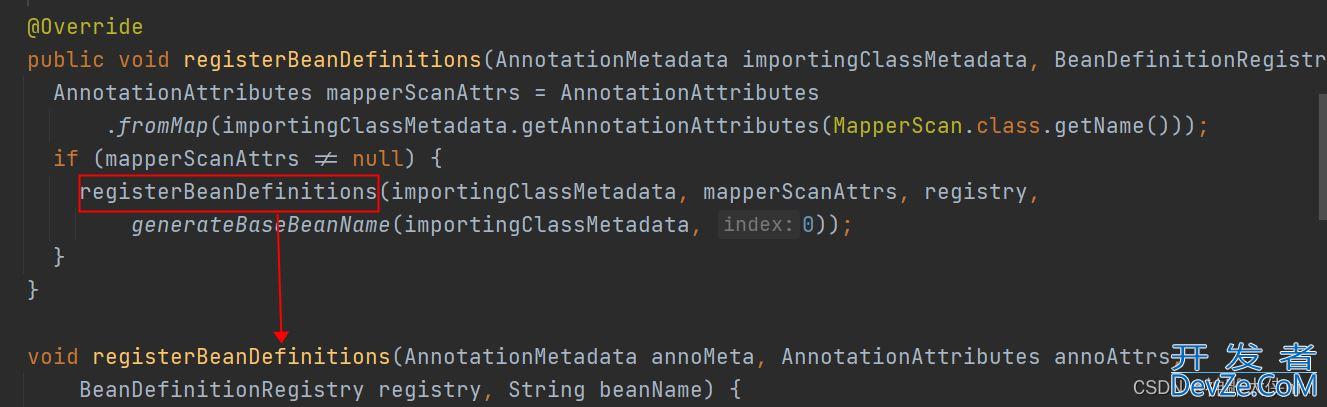Click the index: inlay hint

pos(758,225)
